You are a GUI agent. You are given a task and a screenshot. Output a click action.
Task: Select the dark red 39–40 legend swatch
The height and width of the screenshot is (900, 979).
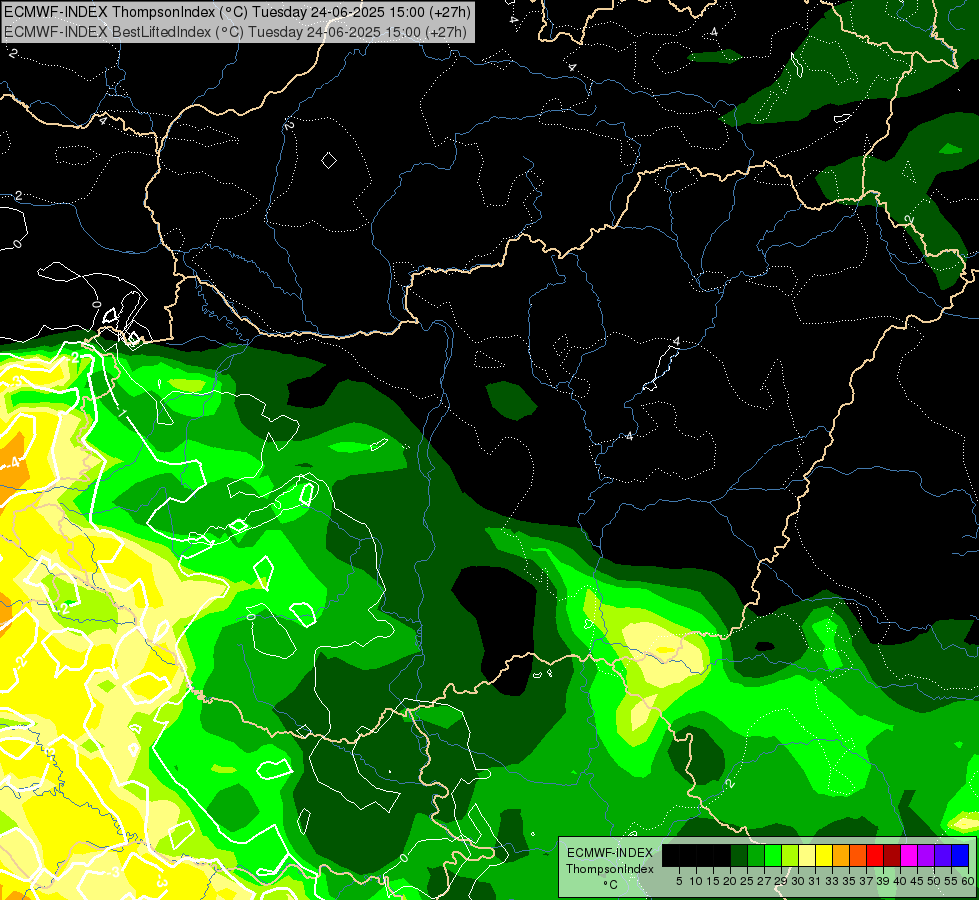click(x=892, y=855)
